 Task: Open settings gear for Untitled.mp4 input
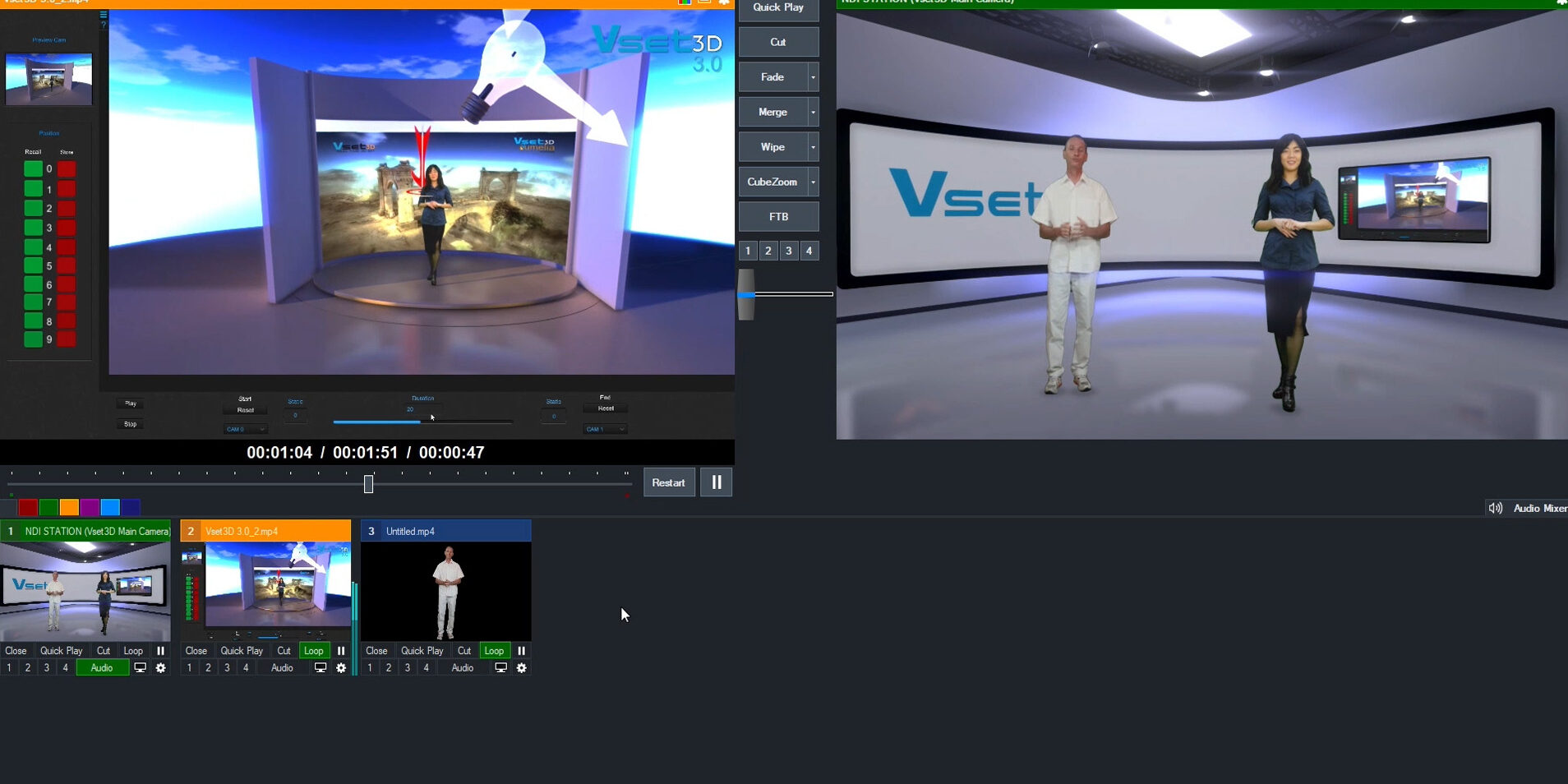(521, 668)
